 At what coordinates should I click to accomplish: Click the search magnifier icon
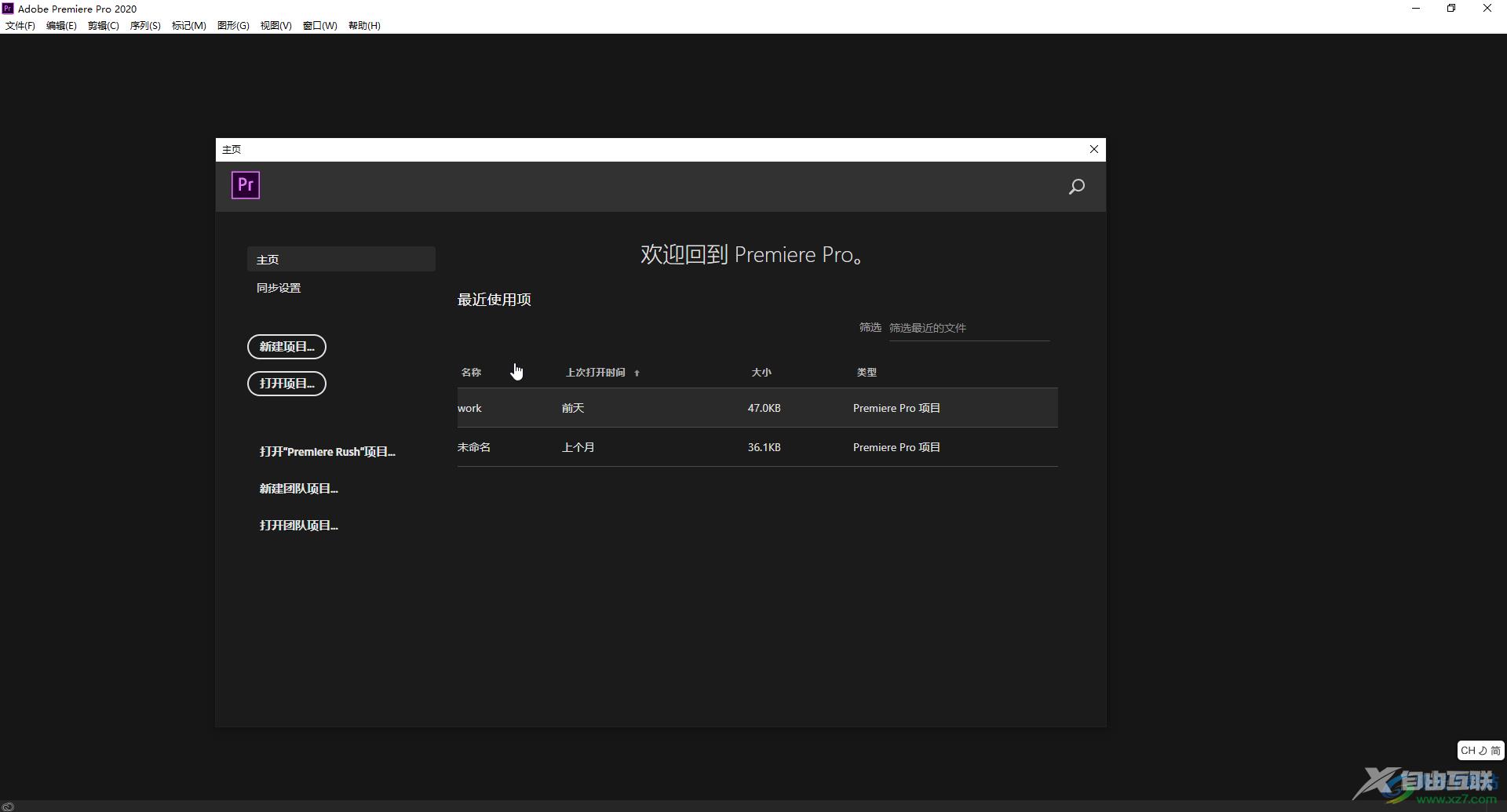[x=1077, y=187]
